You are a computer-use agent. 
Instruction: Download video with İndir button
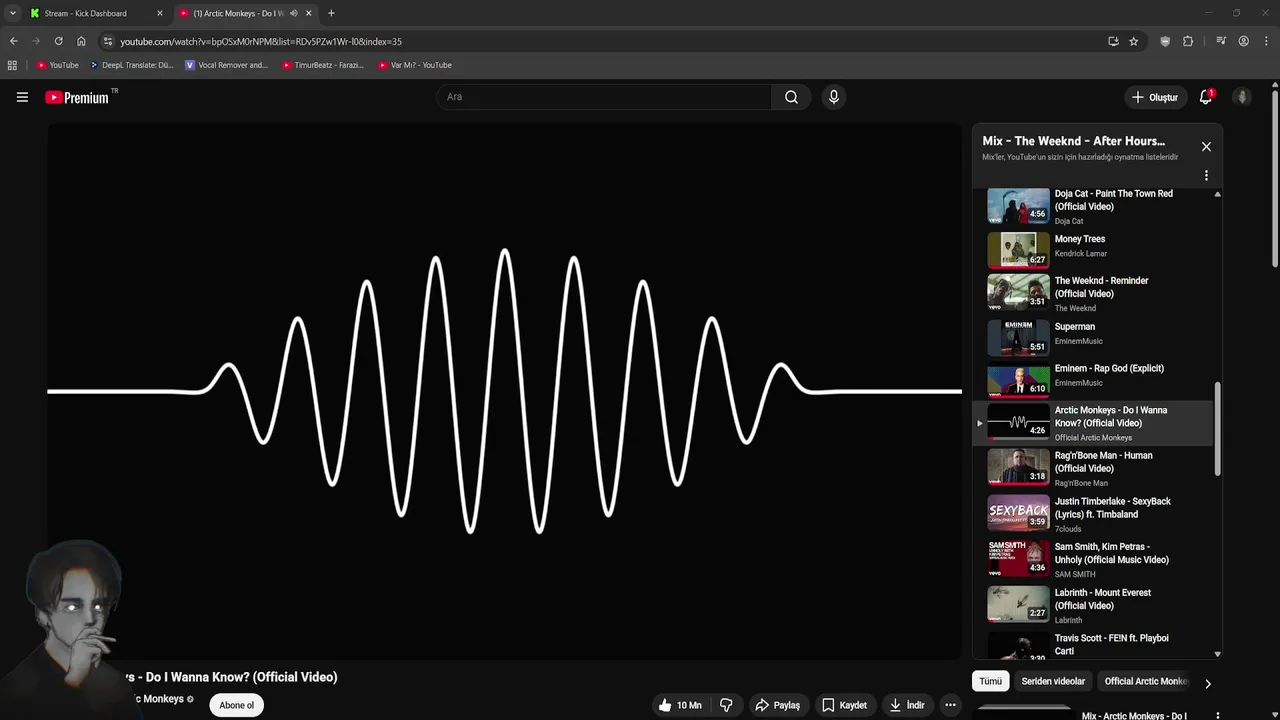tap(907, 705)
